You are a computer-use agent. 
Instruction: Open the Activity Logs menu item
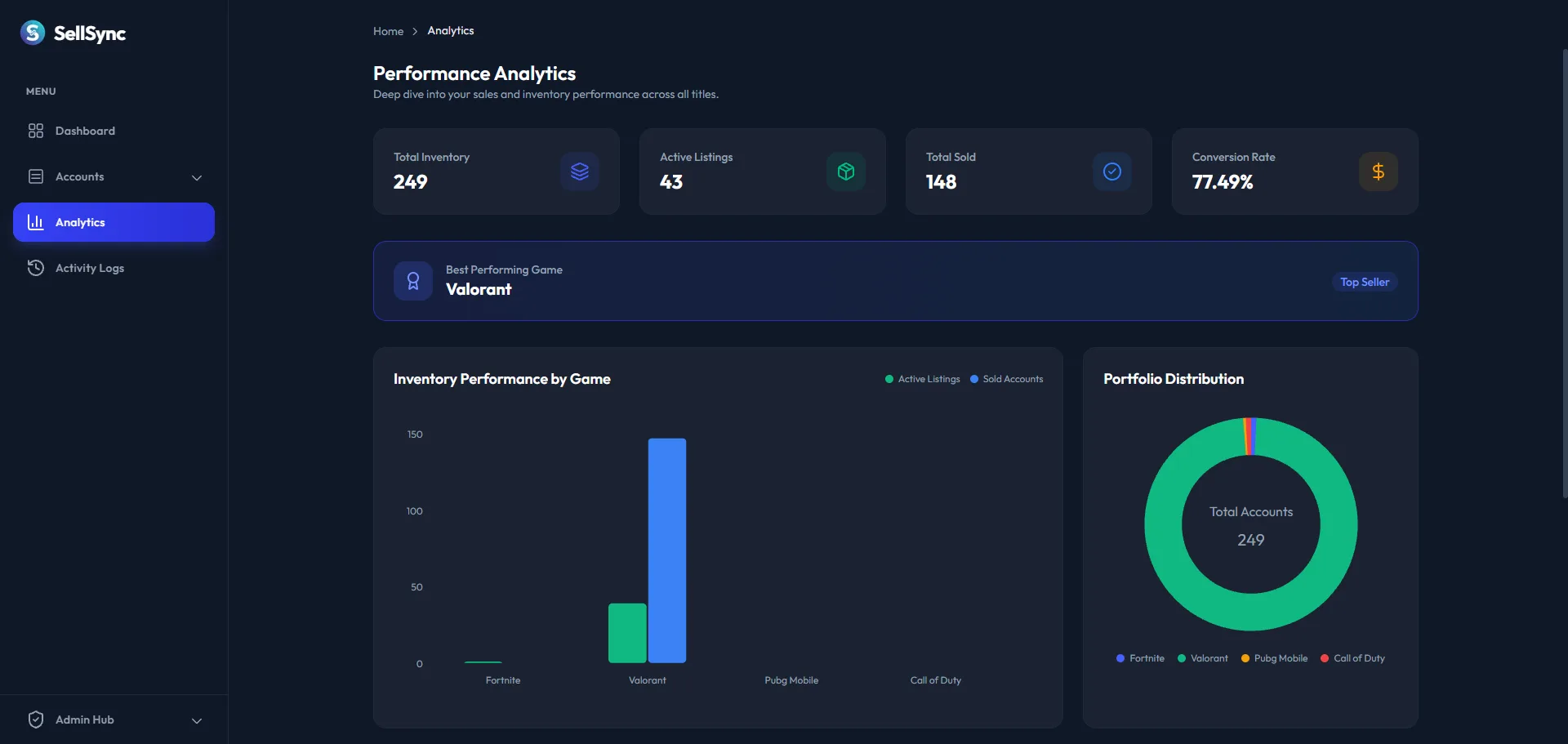point(114,268)
